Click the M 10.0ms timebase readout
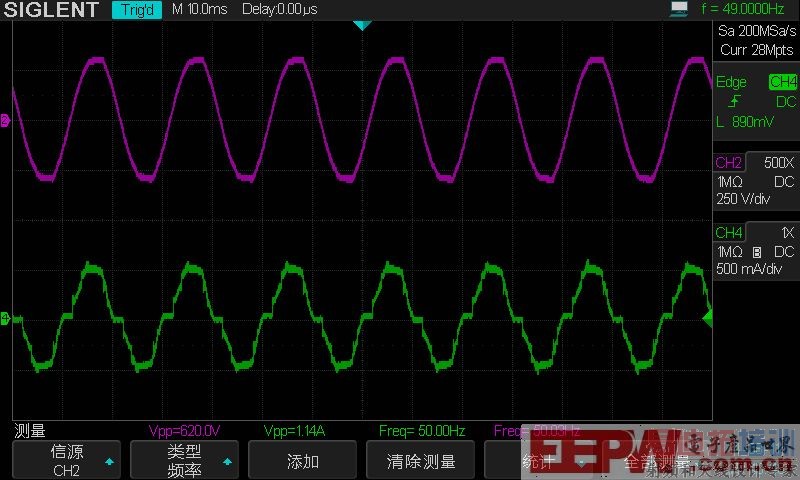 pyautogui.click(x=199, y=9)
